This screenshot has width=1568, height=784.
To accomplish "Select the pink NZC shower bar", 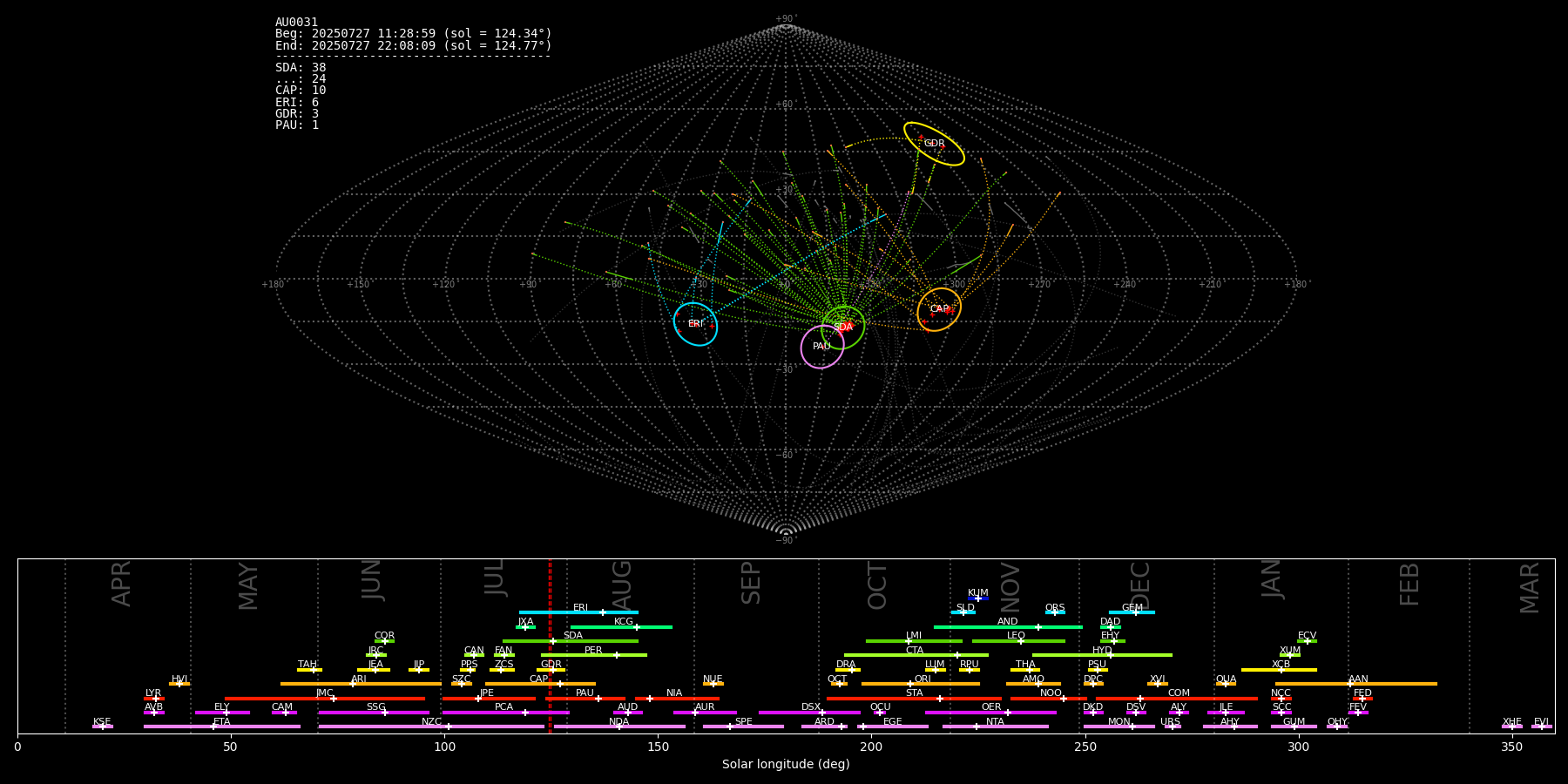I will click(431, 727).
